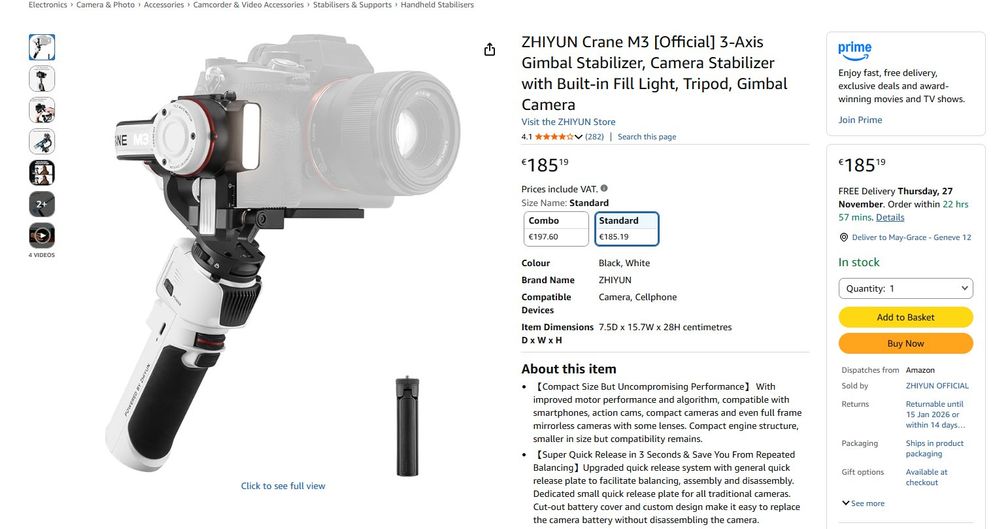The width and height of the screenshot is (1000, 529).
Task: Click Buy Now button
Action: click(x=906, y=343)
